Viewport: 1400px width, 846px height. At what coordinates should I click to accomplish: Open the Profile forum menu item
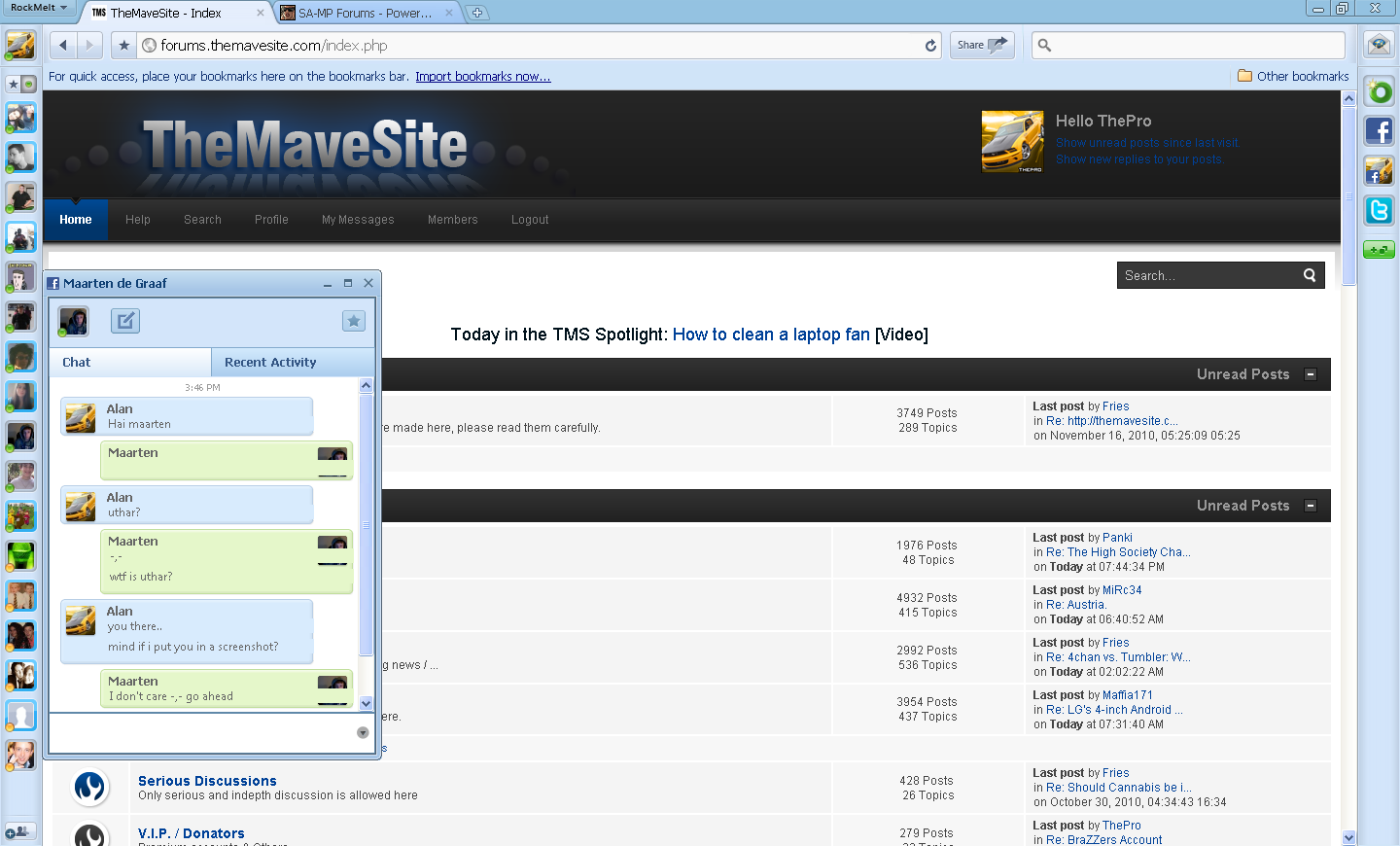pyautogui.click(x=271, y=220)
